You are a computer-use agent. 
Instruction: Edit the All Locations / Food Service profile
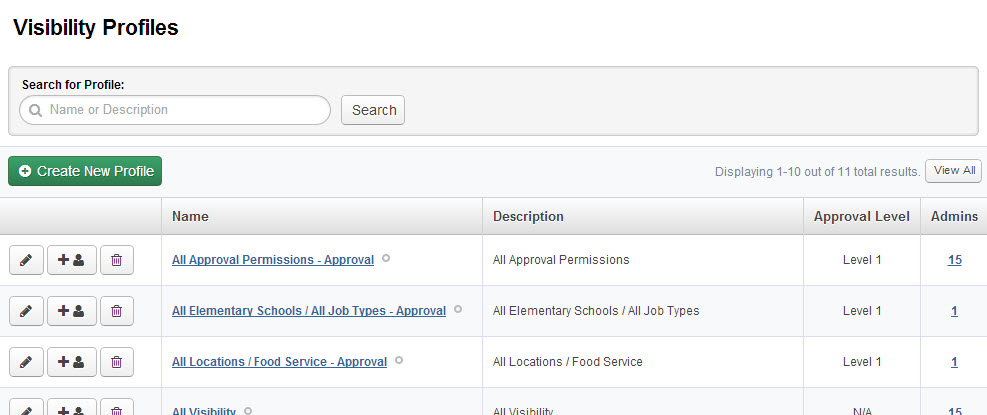point(26,362)
